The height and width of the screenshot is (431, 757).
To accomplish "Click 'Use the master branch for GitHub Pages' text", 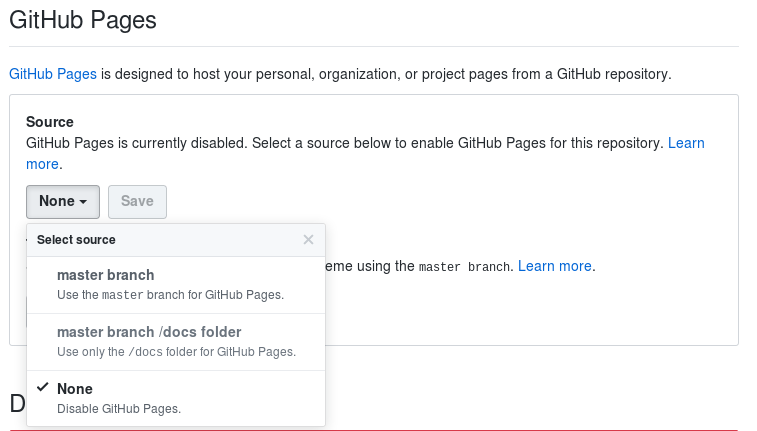I will point(170,295).
